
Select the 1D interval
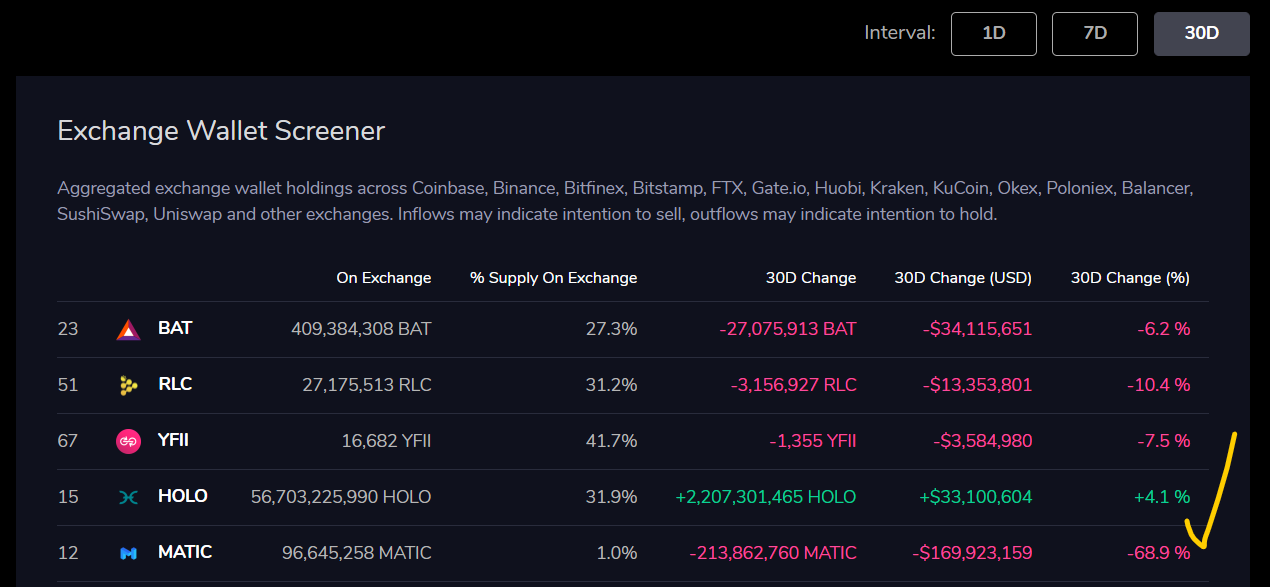pos(993,33)
